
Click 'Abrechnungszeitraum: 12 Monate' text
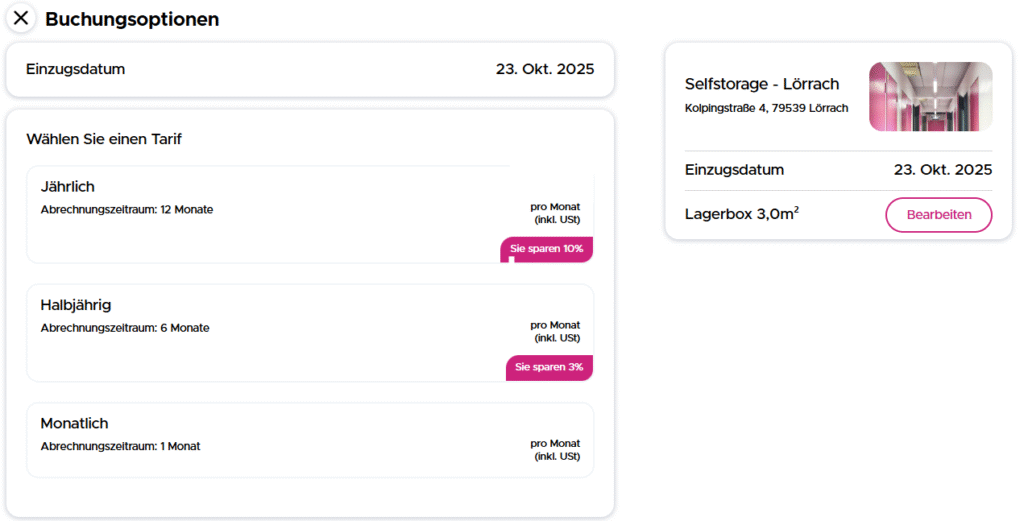[x=127, y=210]
